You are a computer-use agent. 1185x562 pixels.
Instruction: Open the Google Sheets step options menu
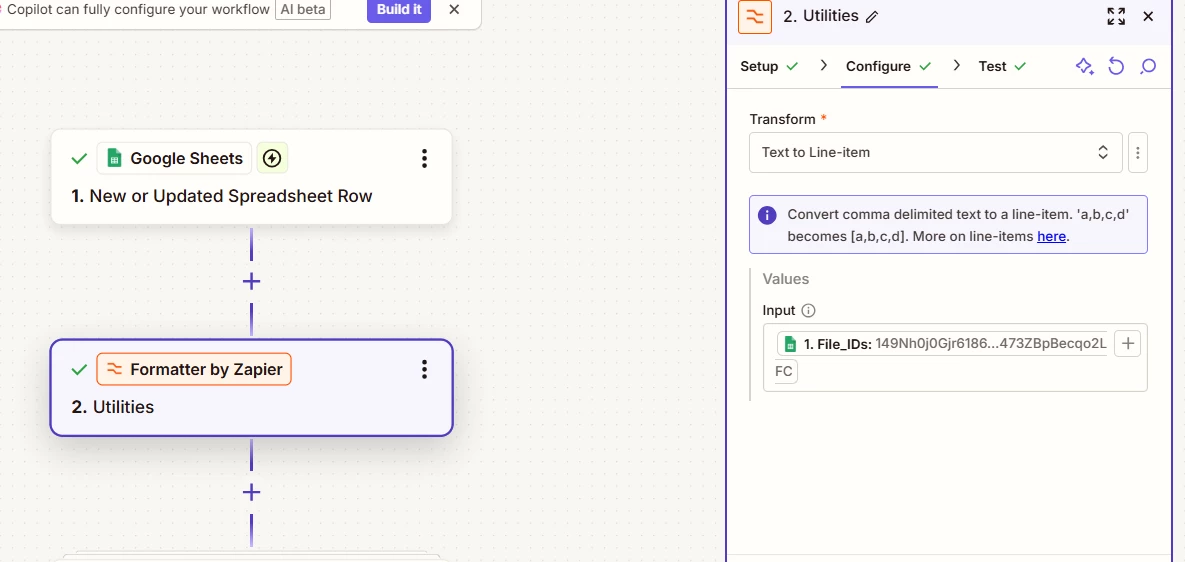coord(424,159)
